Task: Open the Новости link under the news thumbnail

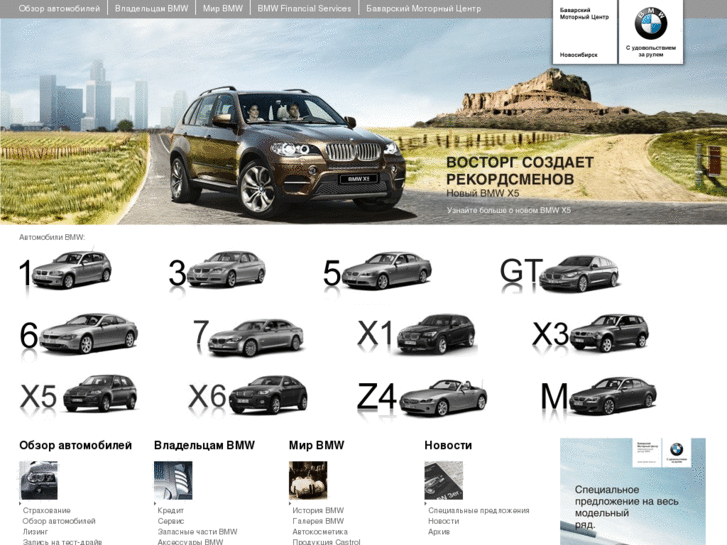Action: click(x=444, y=521)
